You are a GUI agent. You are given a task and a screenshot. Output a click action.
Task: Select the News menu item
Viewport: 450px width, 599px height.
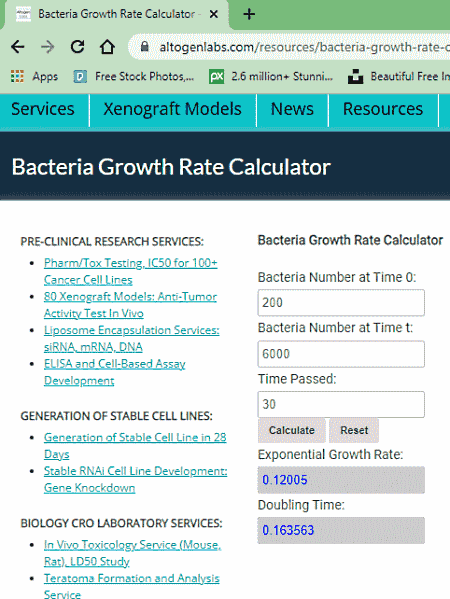tap(292, 109)
